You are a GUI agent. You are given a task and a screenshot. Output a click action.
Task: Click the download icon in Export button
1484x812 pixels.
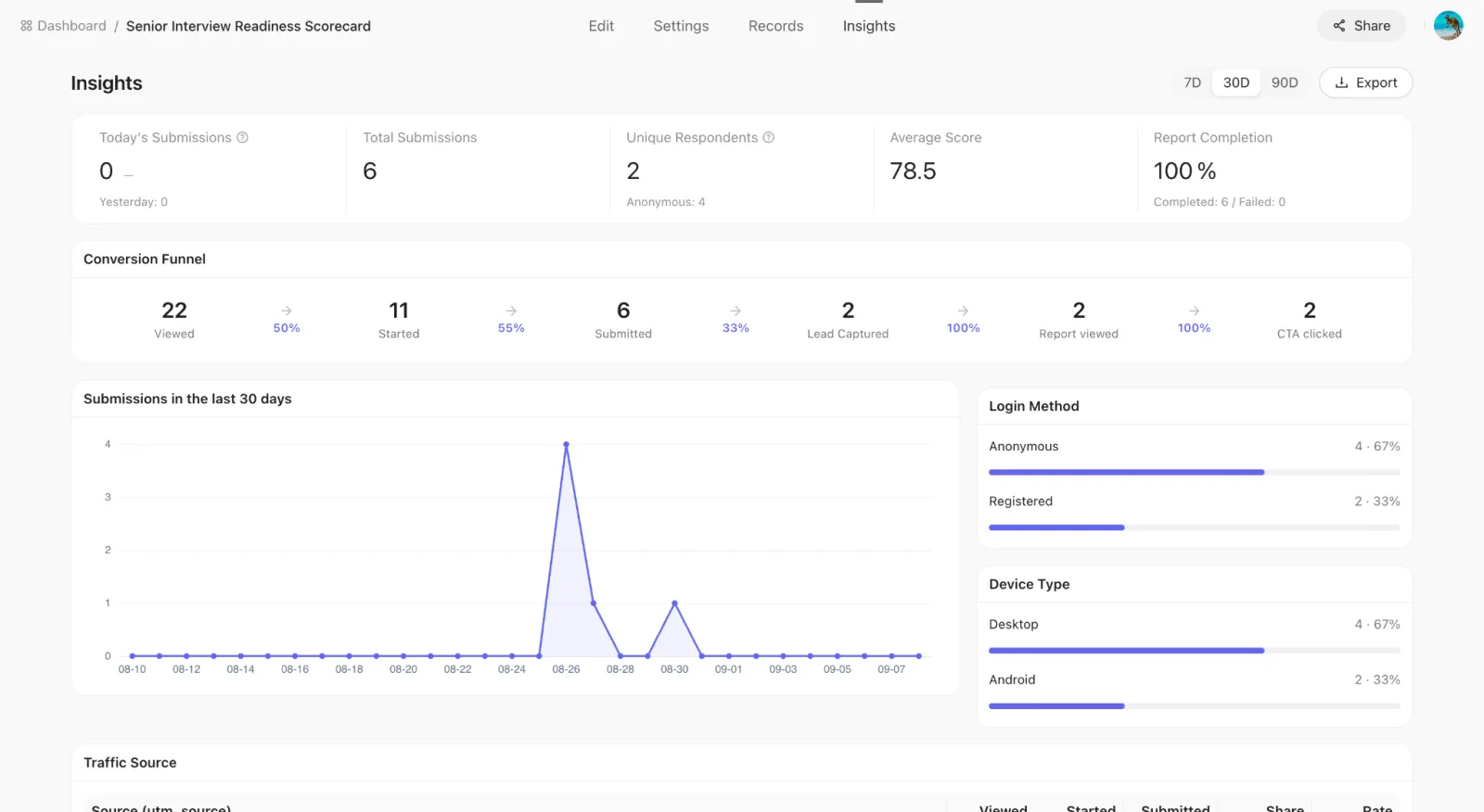pos(1341,82)
